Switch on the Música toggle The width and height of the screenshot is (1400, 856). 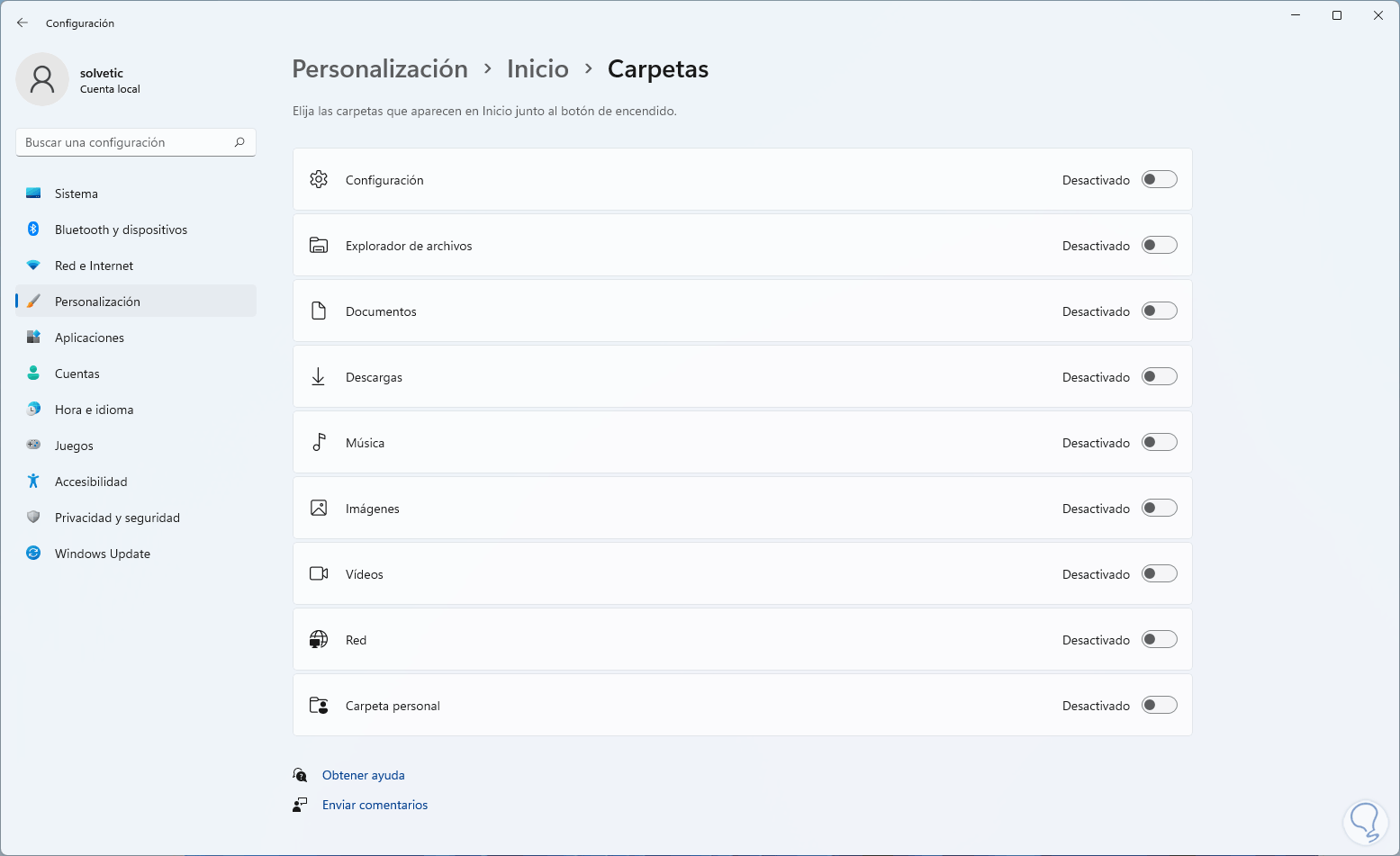[x=1159, y=443]
